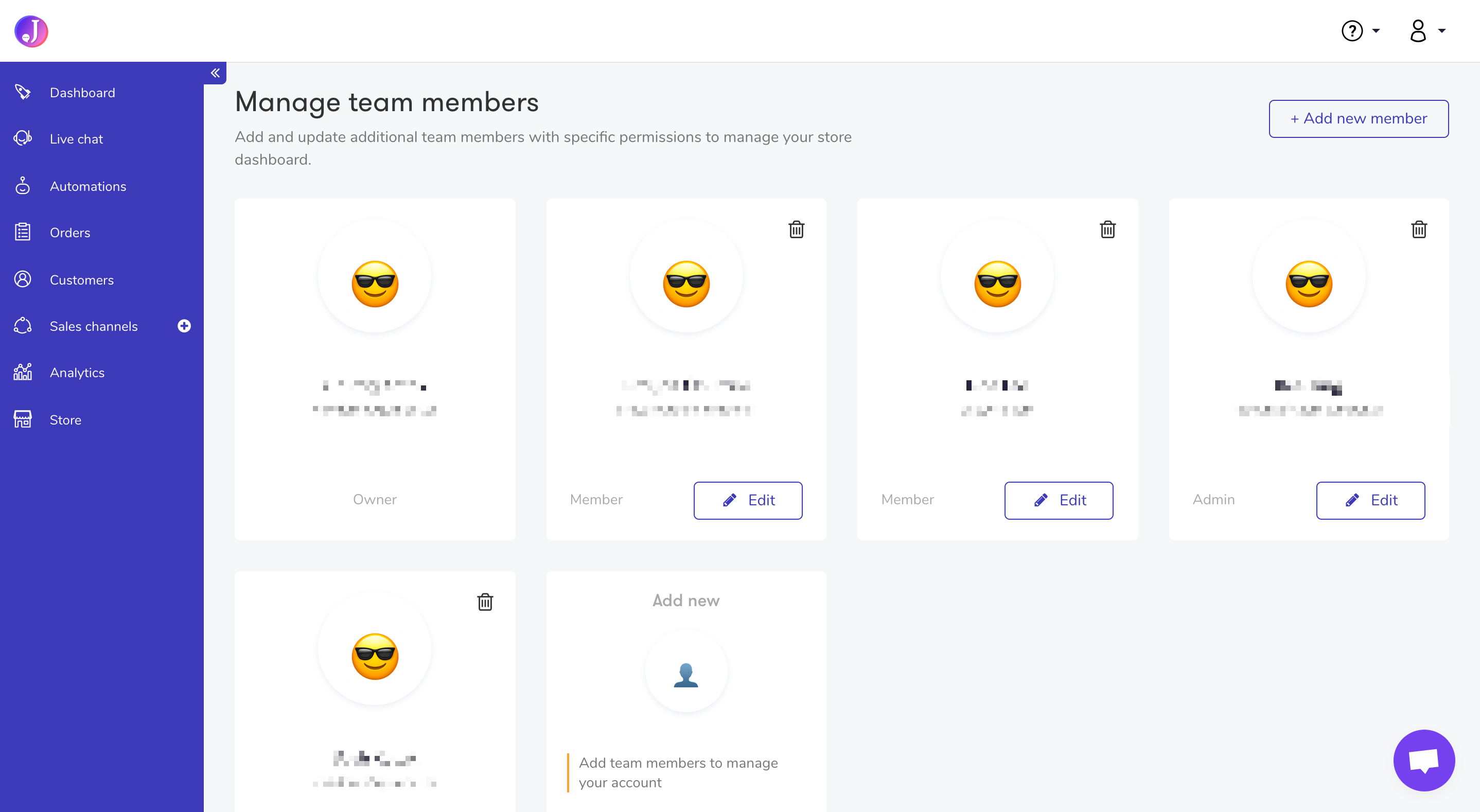The height and width of the screenshot is (812, 1480).
Task: Click the Automations robot icon
Action: click(23, 186)
